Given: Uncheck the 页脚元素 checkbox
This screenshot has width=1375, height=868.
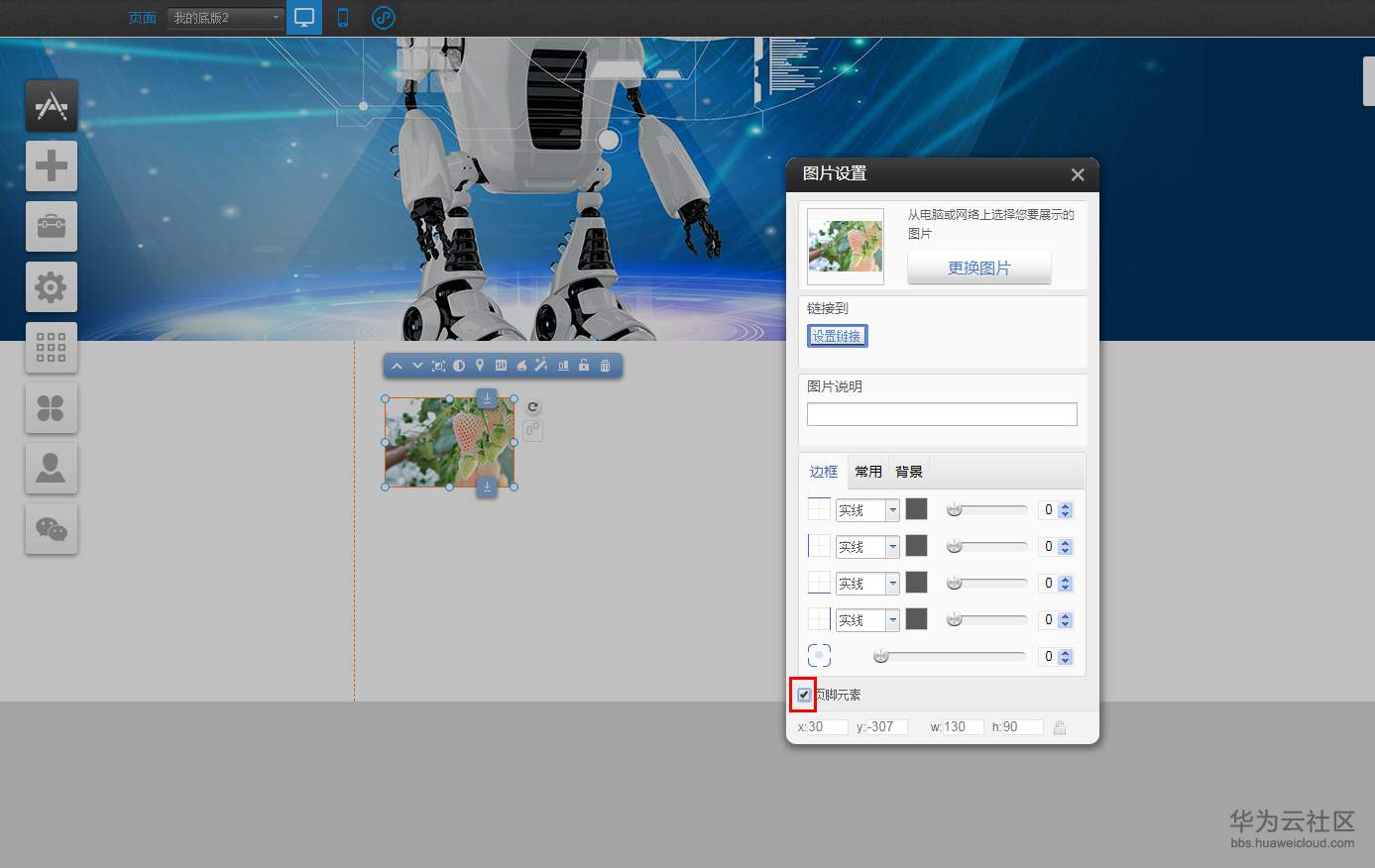Looking at the screenshot, I should (x=804, y=695).
